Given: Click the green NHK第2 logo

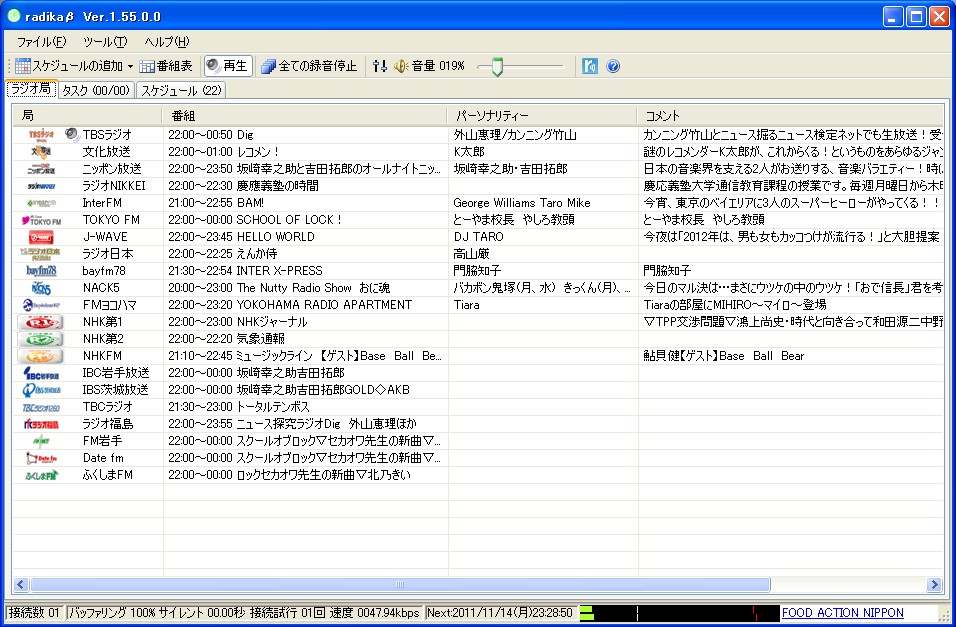Looking at the screenshot, I should pos(40,339).
